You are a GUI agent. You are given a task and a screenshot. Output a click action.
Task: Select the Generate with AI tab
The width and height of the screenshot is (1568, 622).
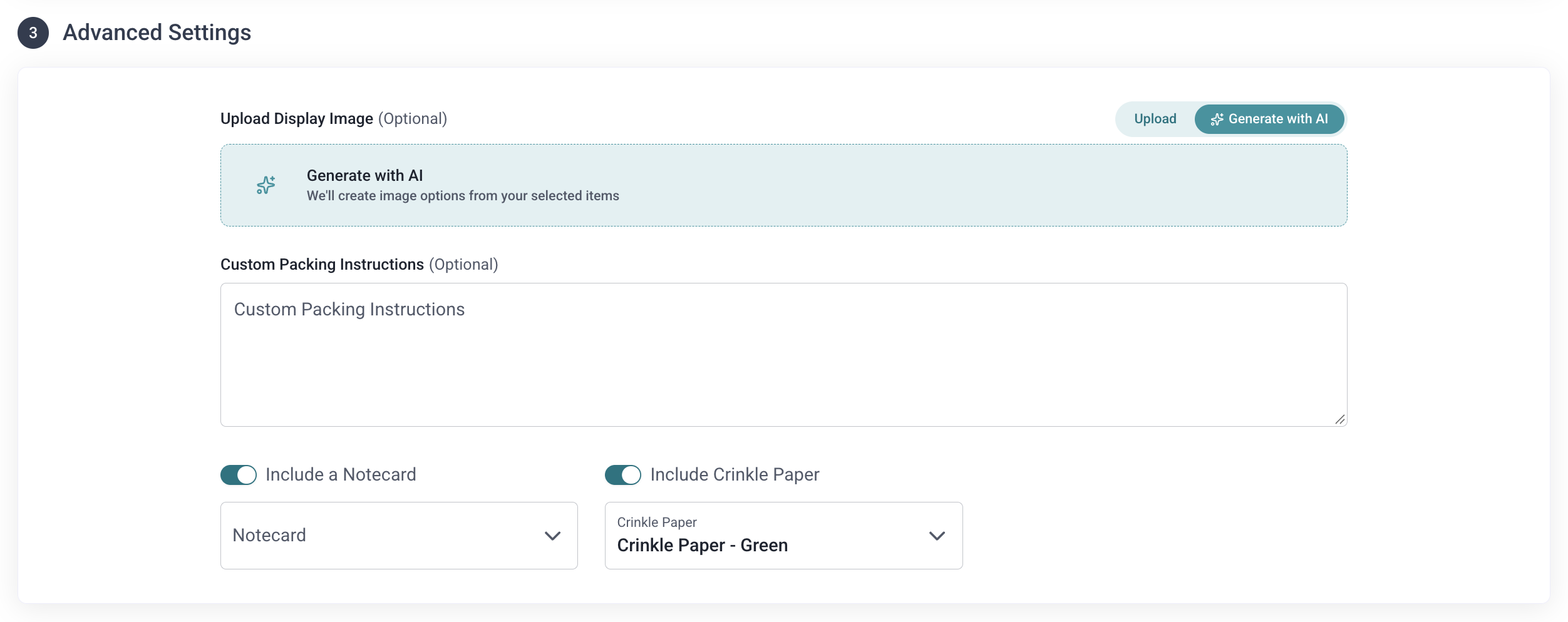(x=1269, y=119)
